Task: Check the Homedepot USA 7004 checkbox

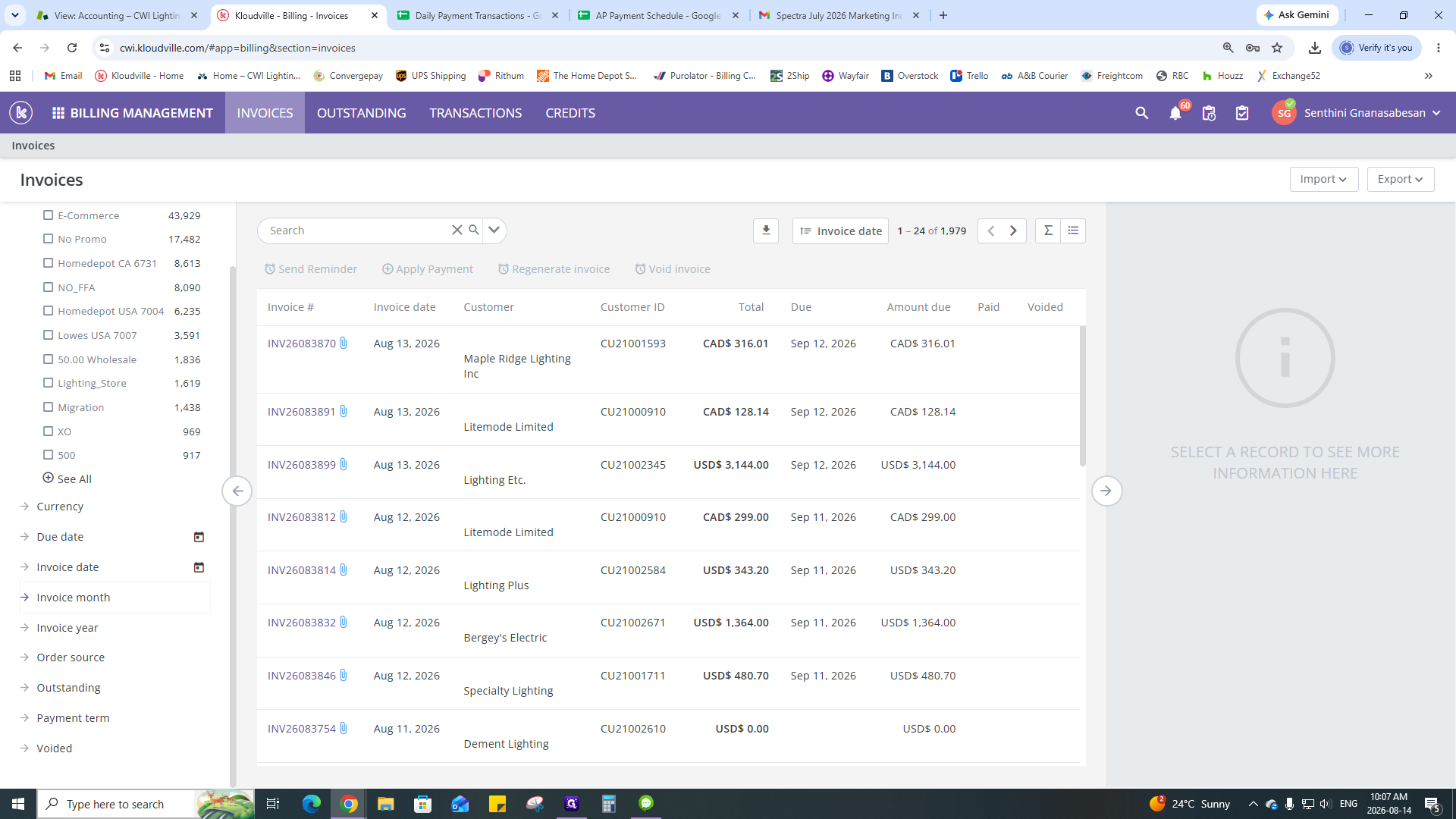Action: coord(49,311)
